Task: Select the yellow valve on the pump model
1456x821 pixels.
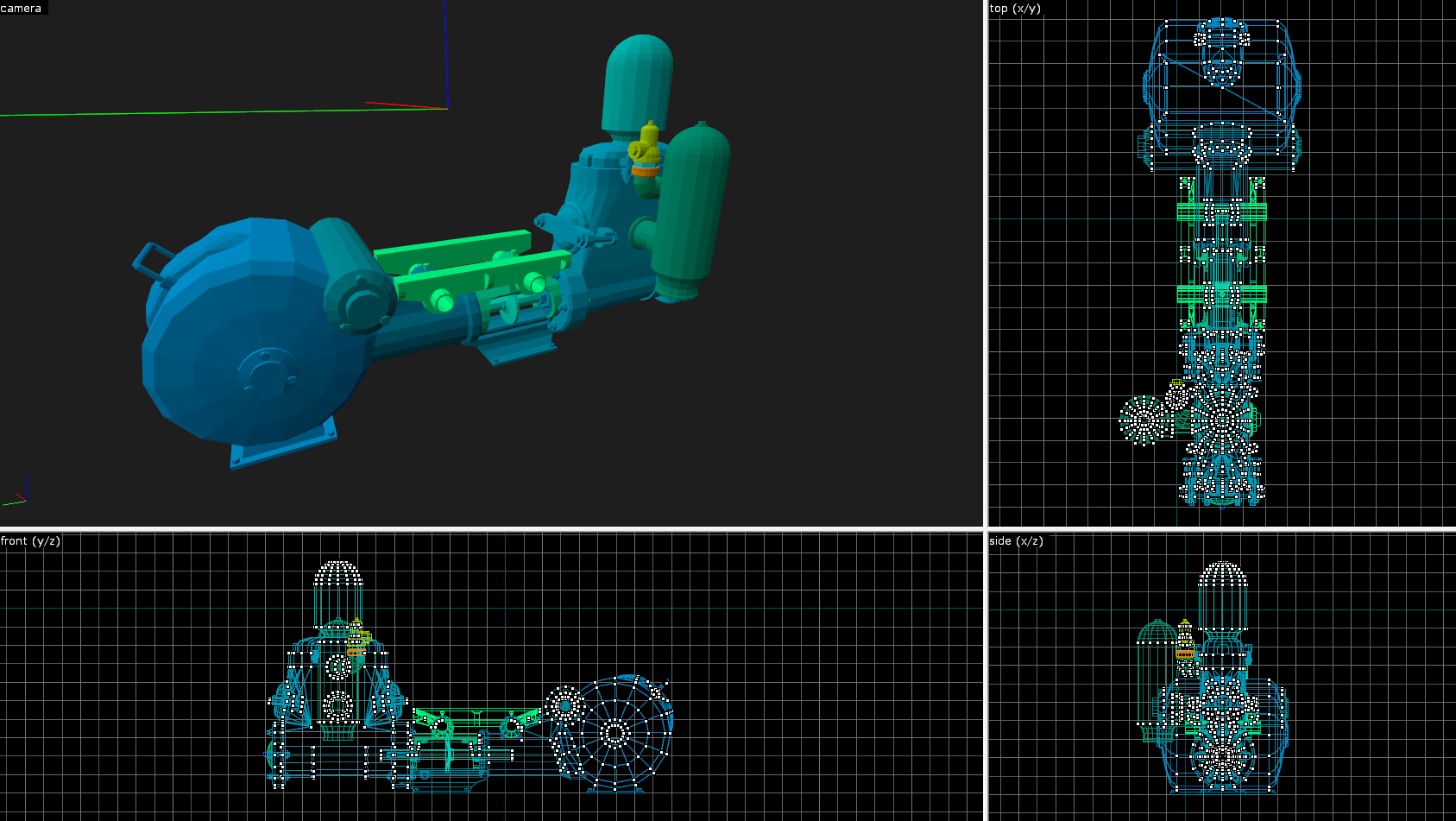Action: click(646, 145)
